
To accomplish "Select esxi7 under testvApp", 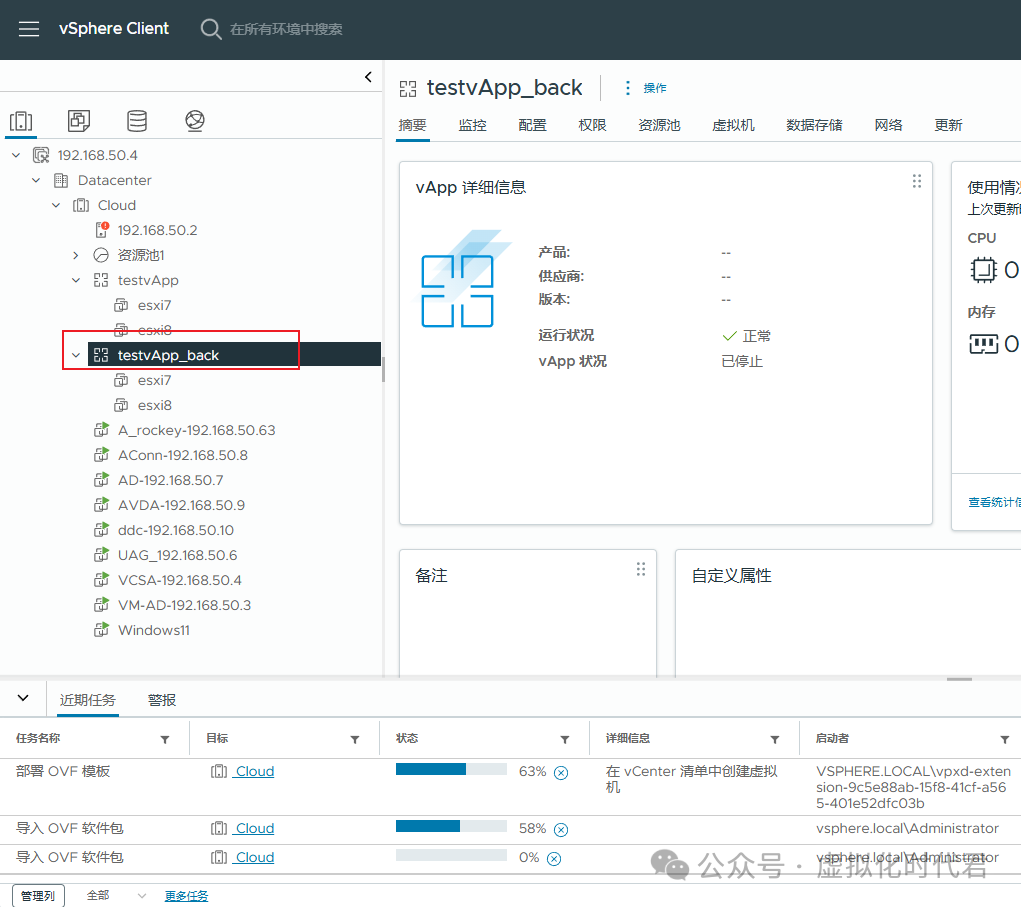I will (x=154, y=305).
